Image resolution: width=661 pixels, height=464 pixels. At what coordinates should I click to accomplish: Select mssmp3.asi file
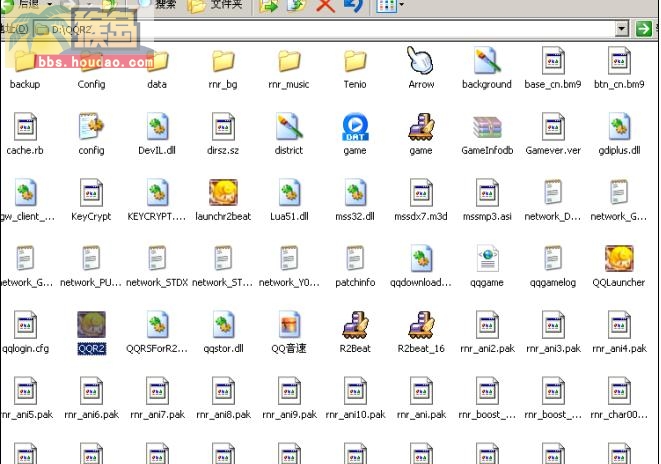(x=487, y=201)
